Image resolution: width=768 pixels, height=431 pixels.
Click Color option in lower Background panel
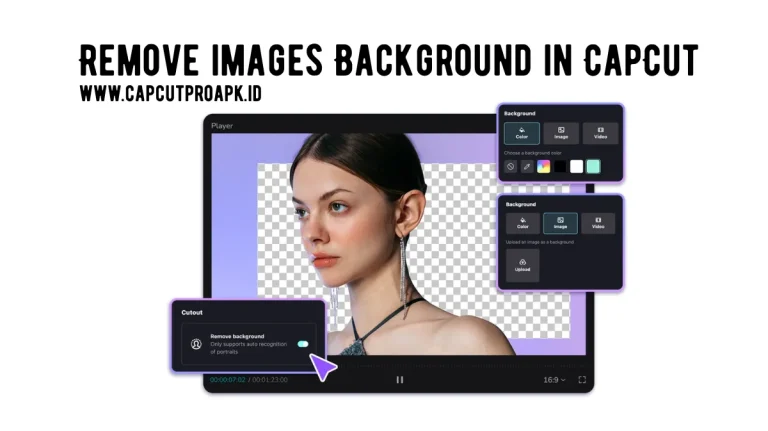point(522,223)
